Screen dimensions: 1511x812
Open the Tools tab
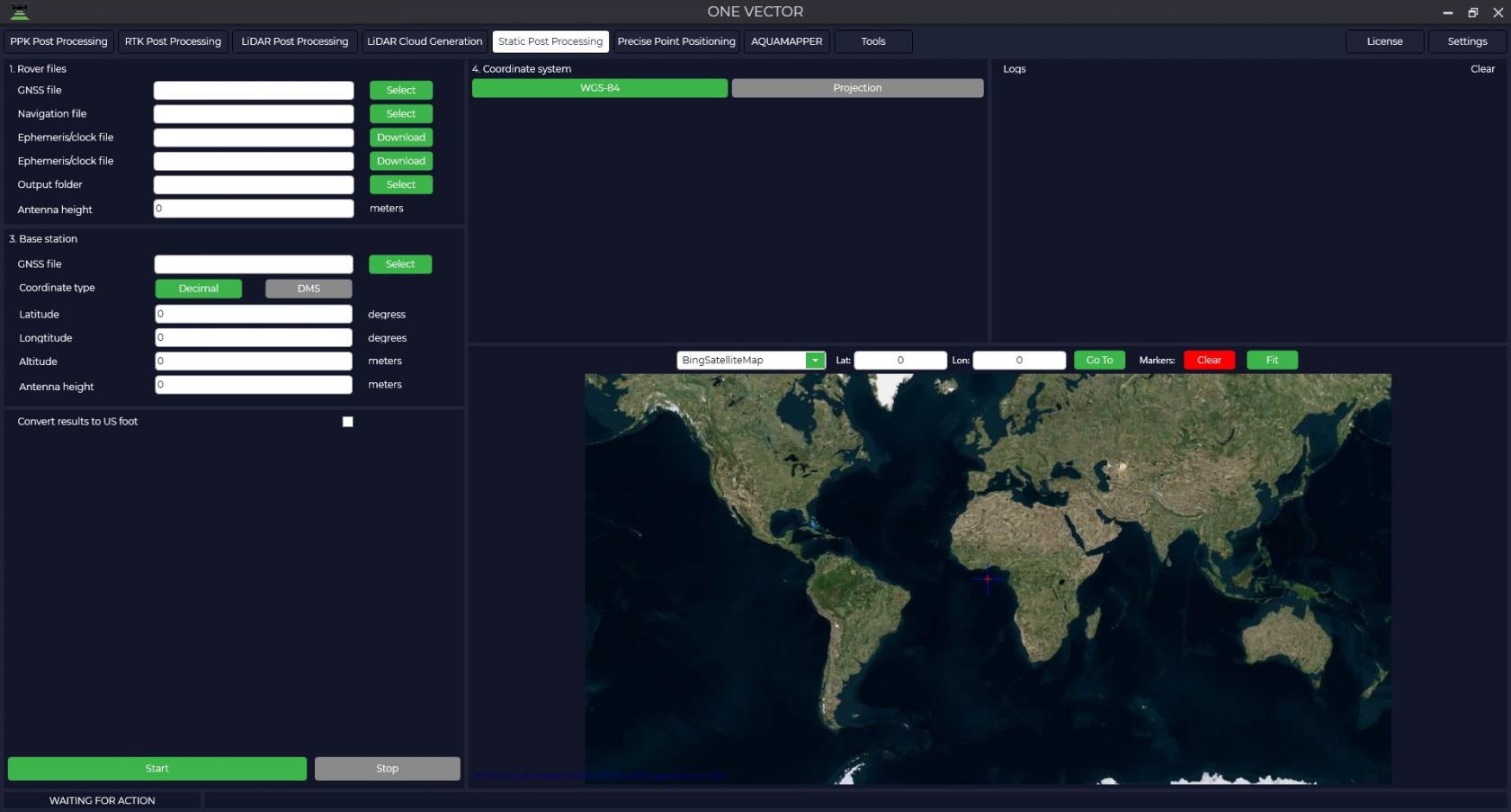(x=873, y=41)
